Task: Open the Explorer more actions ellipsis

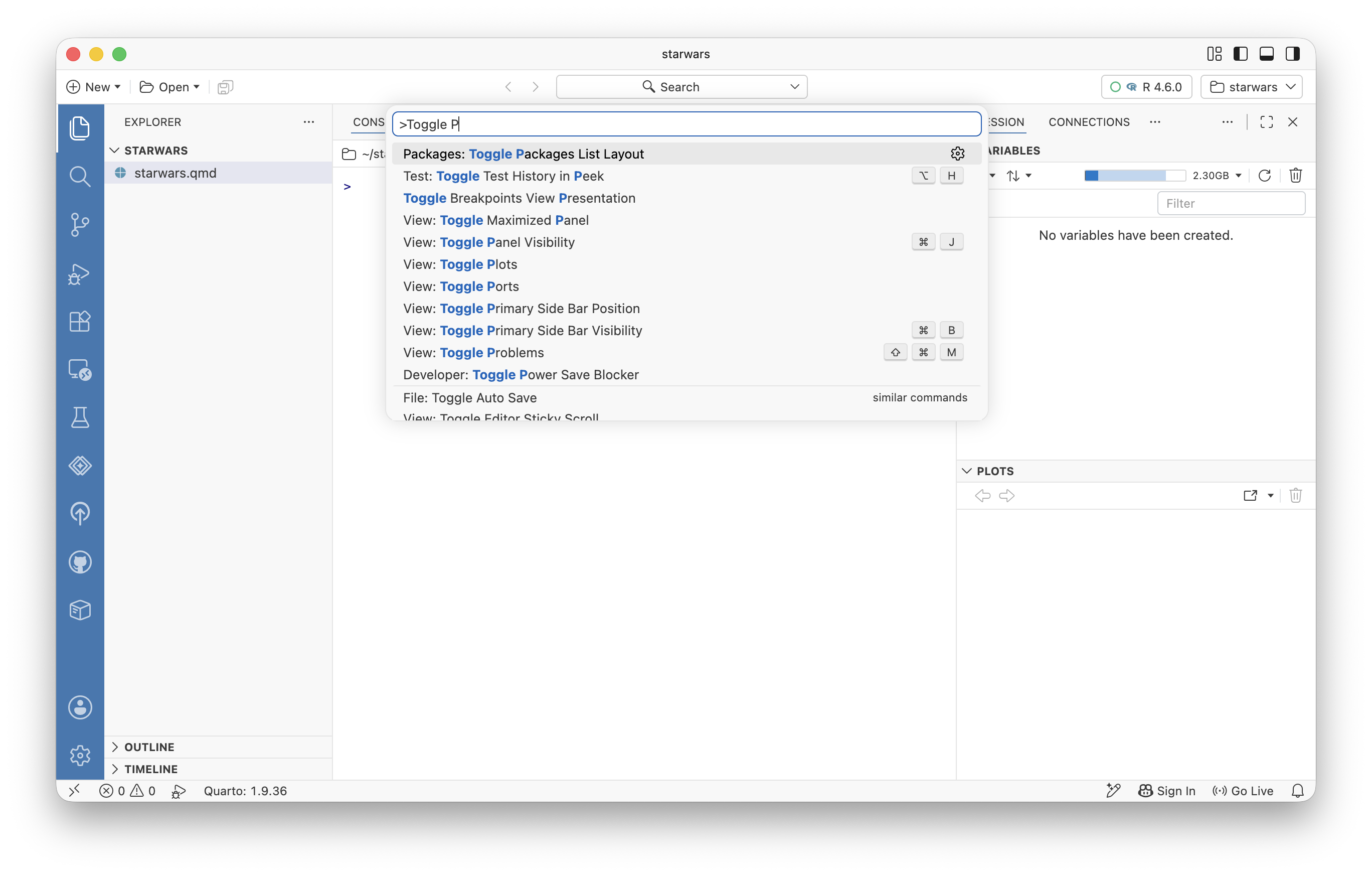Action: coord(309,122)
